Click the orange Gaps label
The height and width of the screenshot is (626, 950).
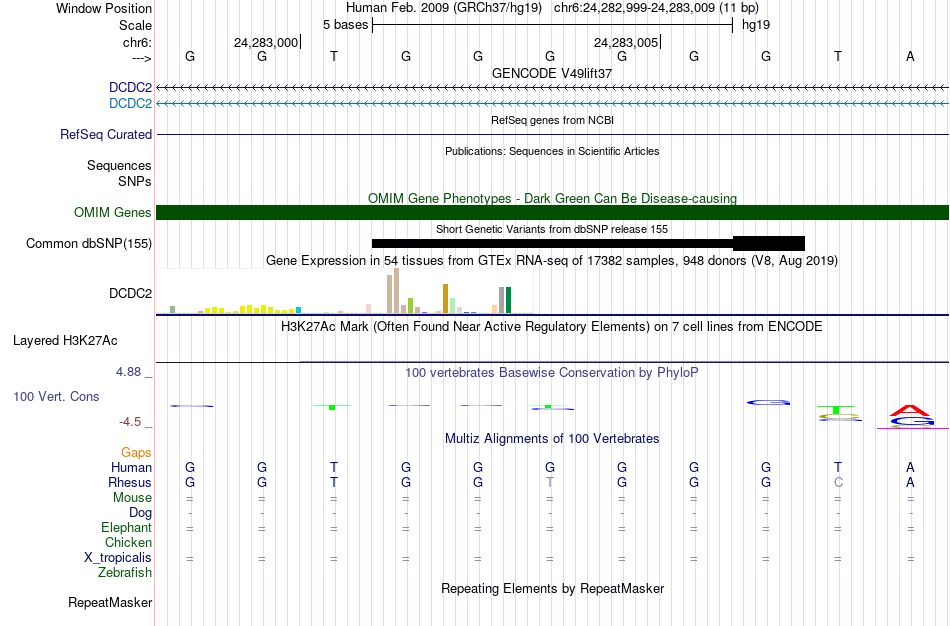click(136, 453)
